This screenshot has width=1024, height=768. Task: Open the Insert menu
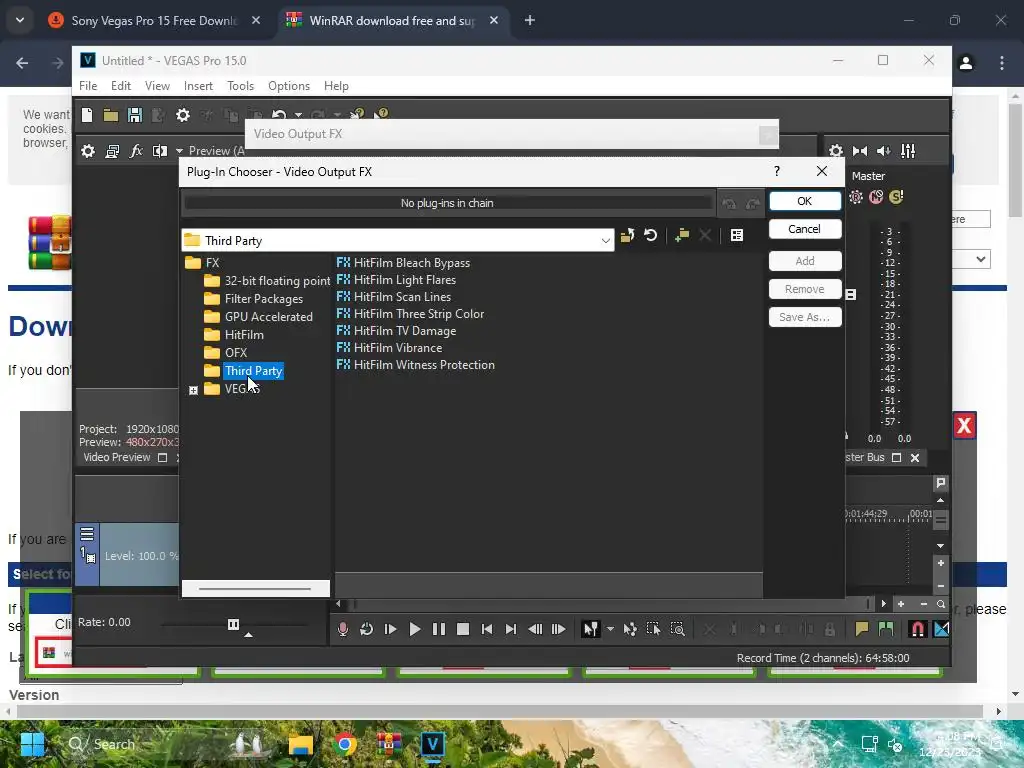(x=199, y=86)
